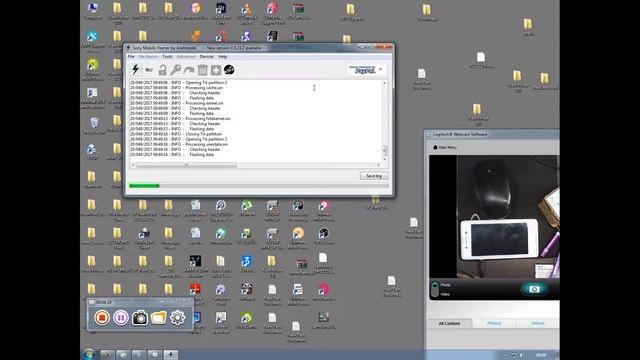Switch to the Photos tab

pos(494,323)
